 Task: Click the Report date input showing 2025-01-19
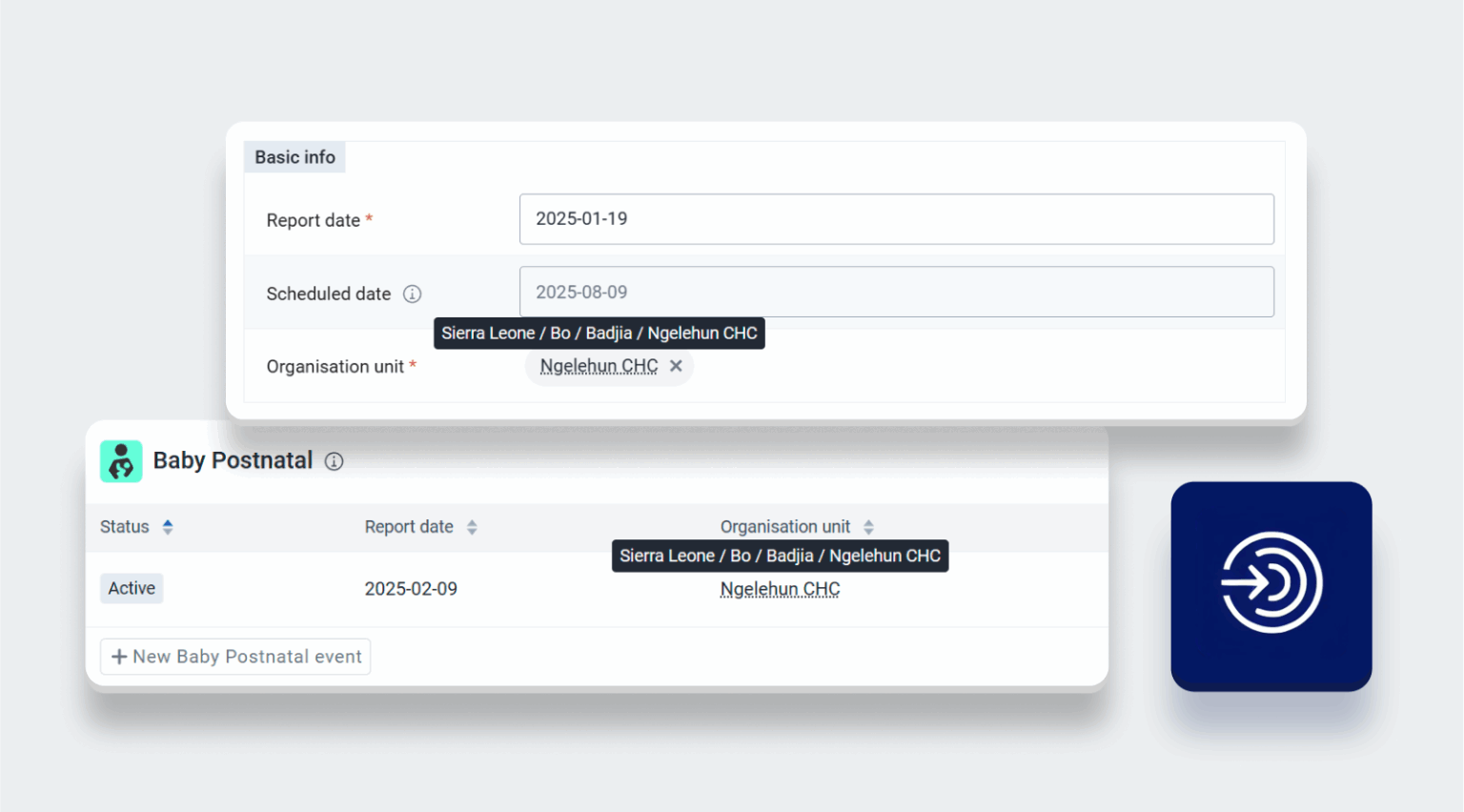pos(896,218)
